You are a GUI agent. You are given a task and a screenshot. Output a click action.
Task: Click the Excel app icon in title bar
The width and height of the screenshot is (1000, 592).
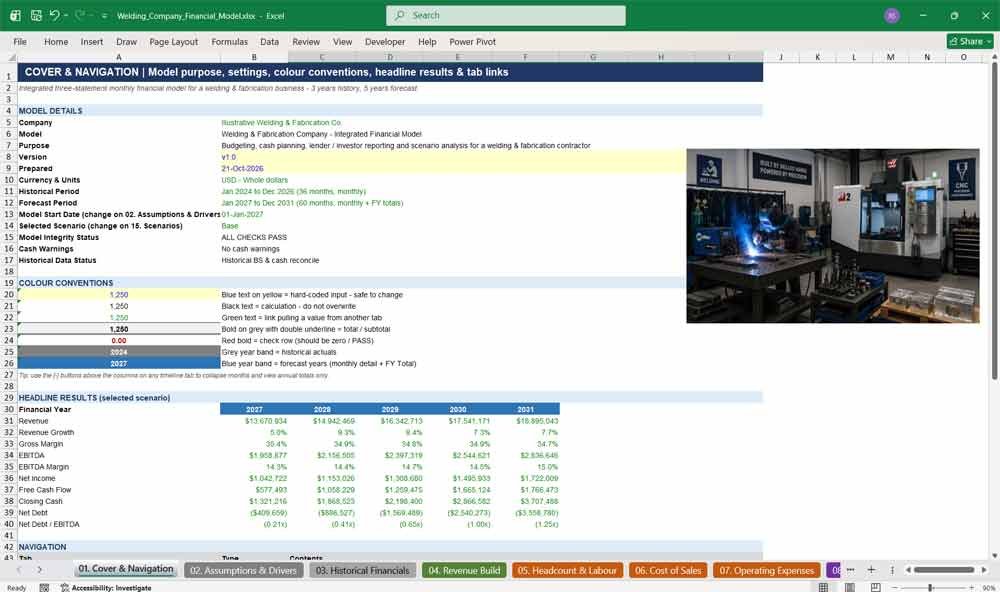[15, 15]
